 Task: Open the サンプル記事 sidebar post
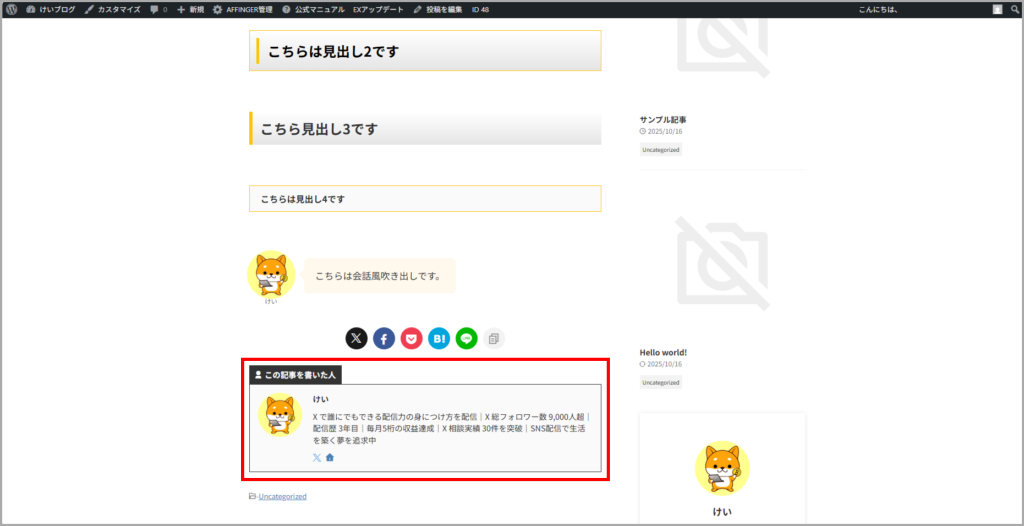coord(663,120)
